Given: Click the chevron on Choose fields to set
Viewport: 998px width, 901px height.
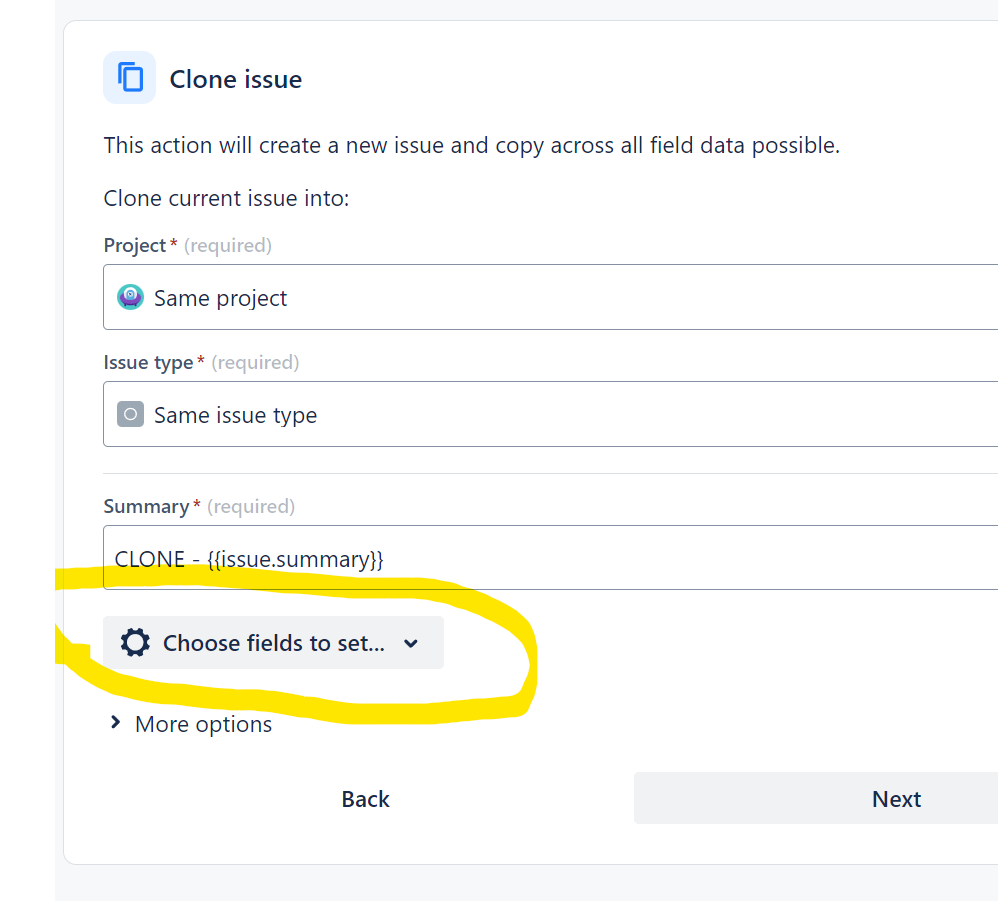Looking at the screenshot, I should (x=410, y=643).
